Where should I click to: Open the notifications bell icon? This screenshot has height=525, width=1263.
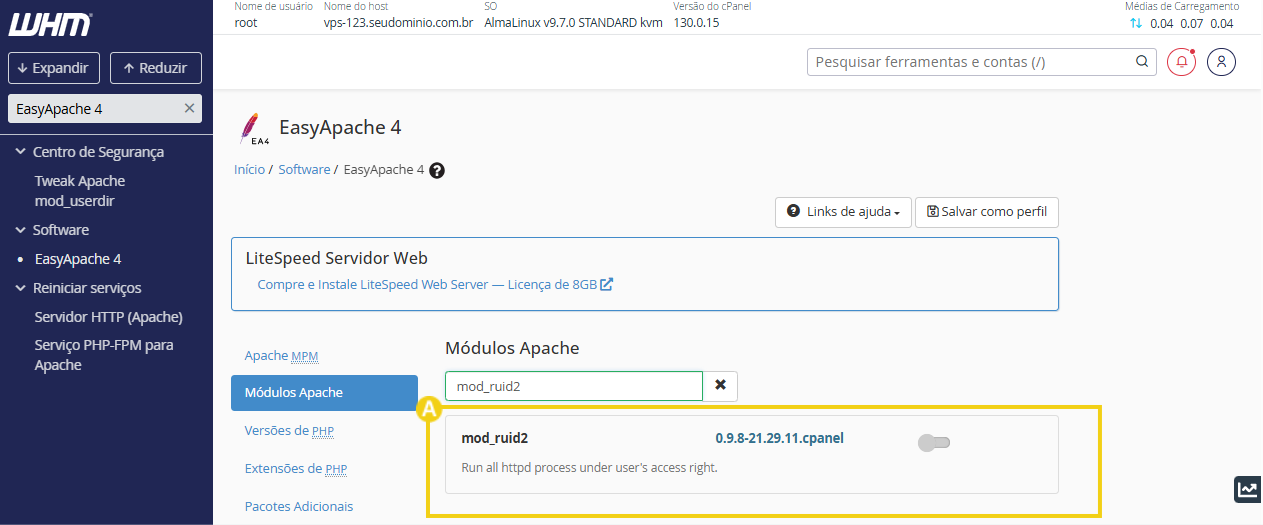pyautogui.click(x=1182, y=62)
